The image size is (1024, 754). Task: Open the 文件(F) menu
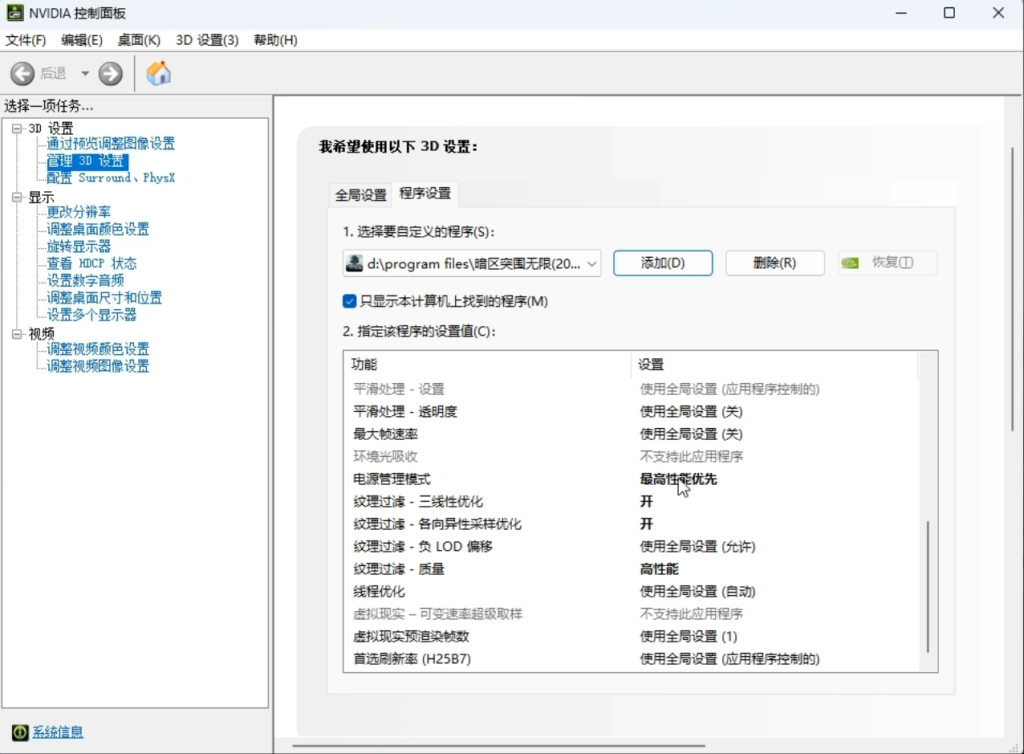[25, 40]
